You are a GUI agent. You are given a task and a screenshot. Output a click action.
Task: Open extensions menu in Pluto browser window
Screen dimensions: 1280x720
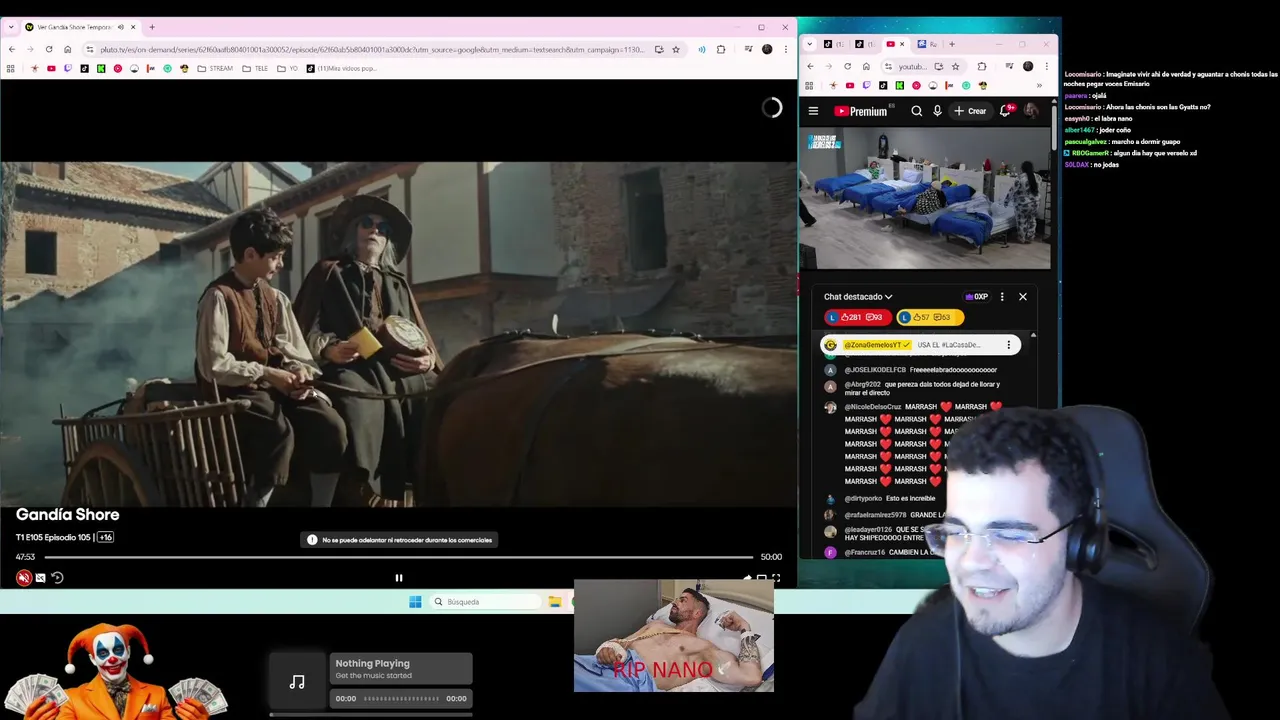[721, 49]
